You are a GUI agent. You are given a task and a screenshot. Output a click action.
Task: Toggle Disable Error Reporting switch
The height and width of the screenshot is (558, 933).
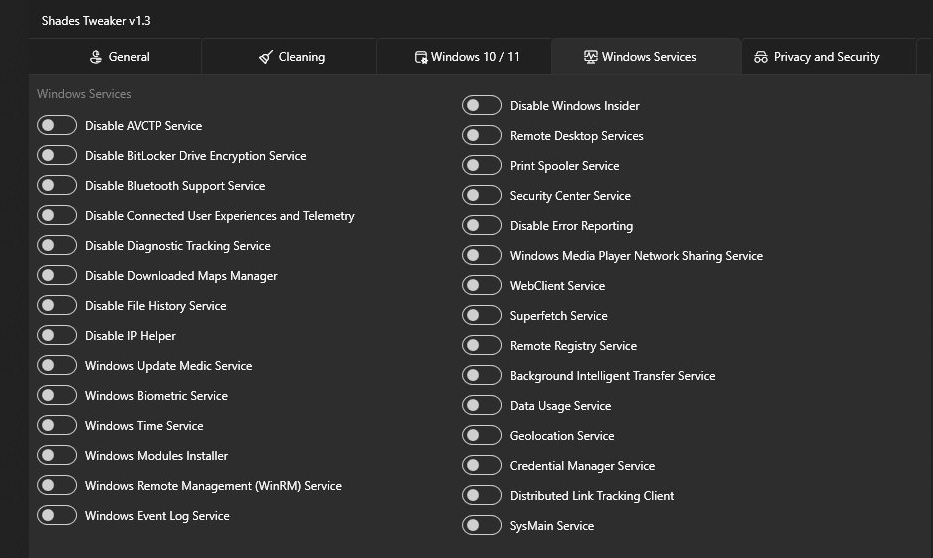pos(482,225)
